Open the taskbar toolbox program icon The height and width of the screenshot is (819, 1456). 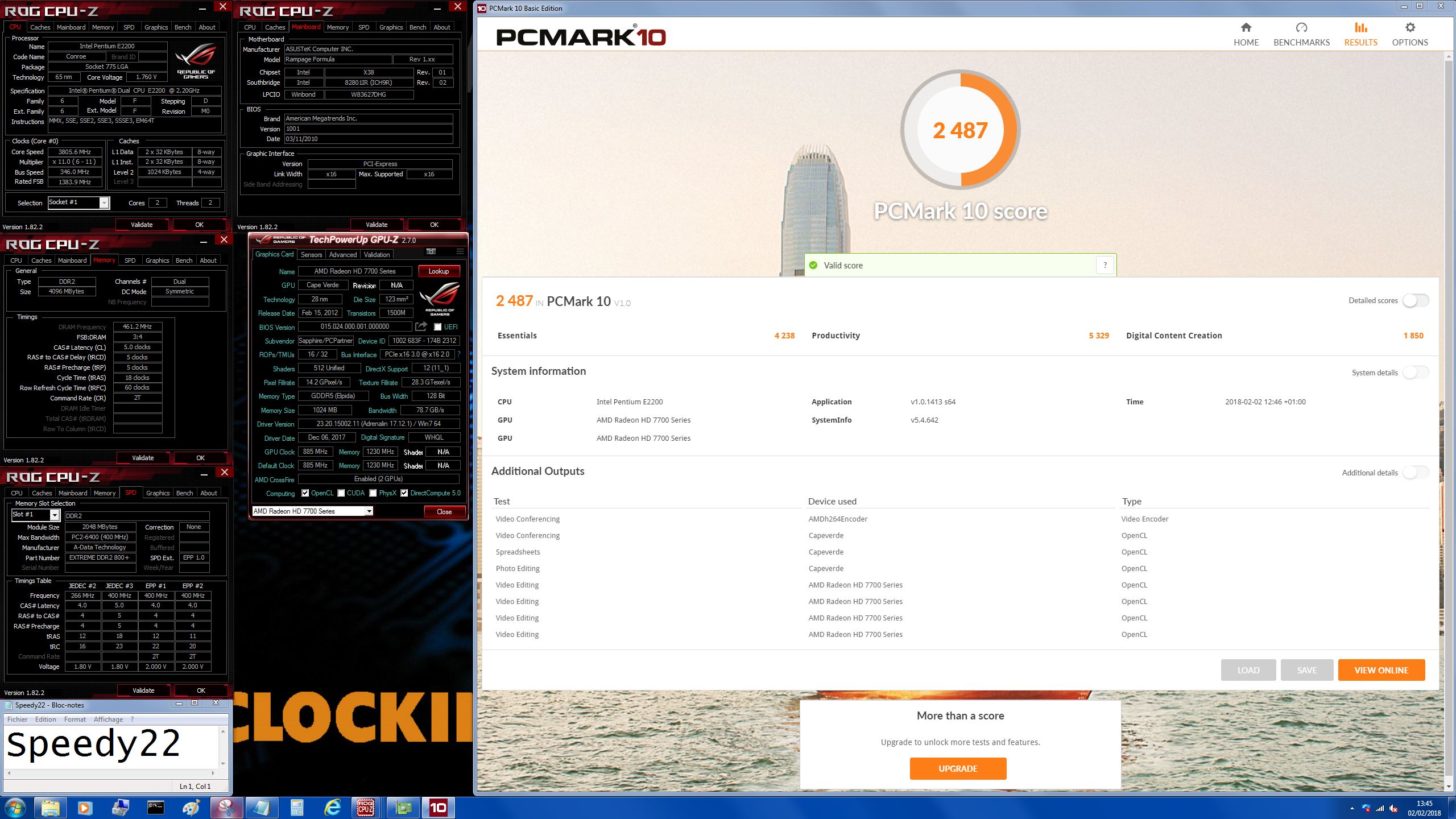(121, 808)
